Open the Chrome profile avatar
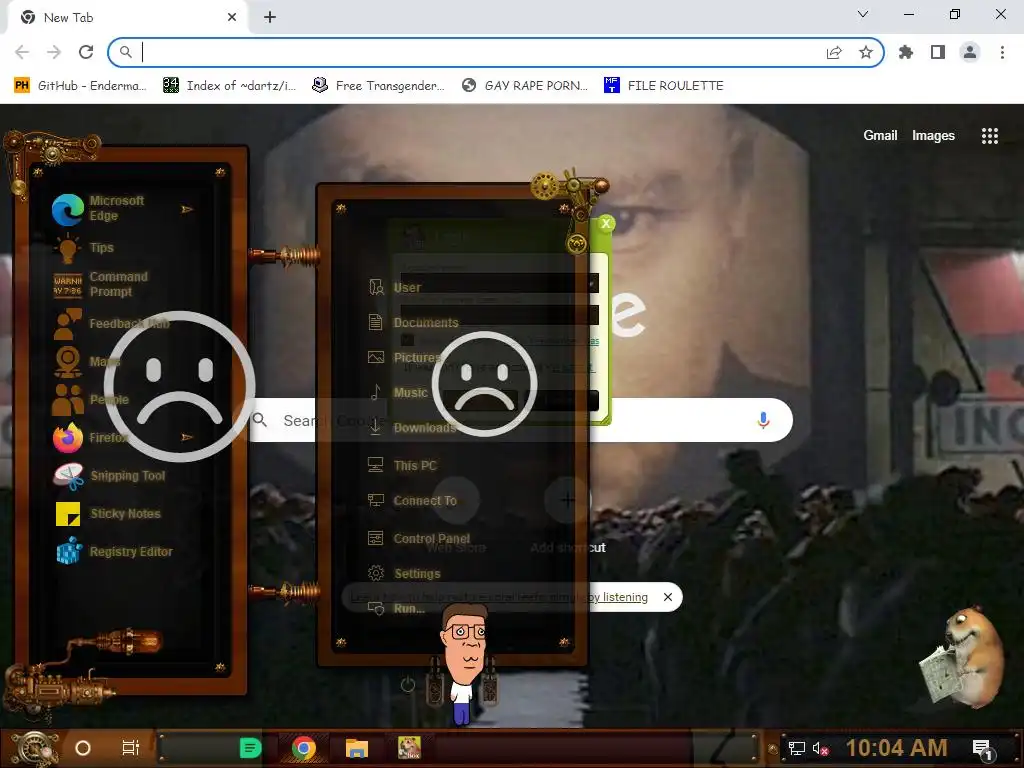1024x768 pixels. pos(970,52)
